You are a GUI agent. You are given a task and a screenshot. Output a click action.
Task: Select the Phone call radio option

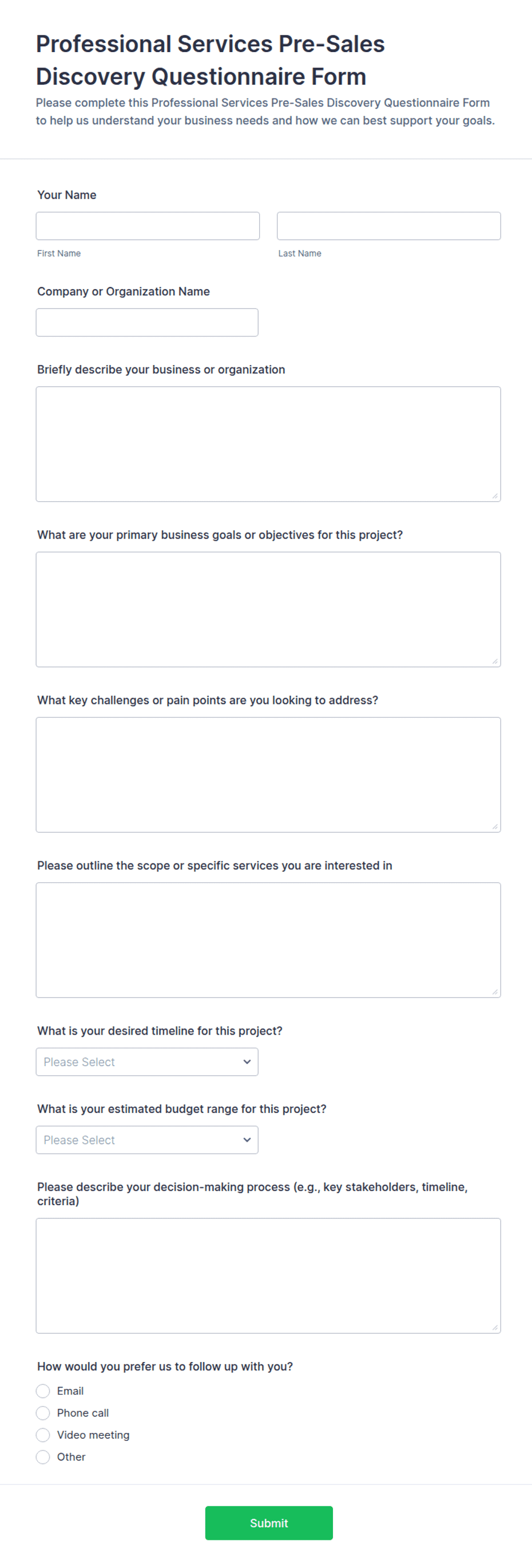(x=42, y=1413)
